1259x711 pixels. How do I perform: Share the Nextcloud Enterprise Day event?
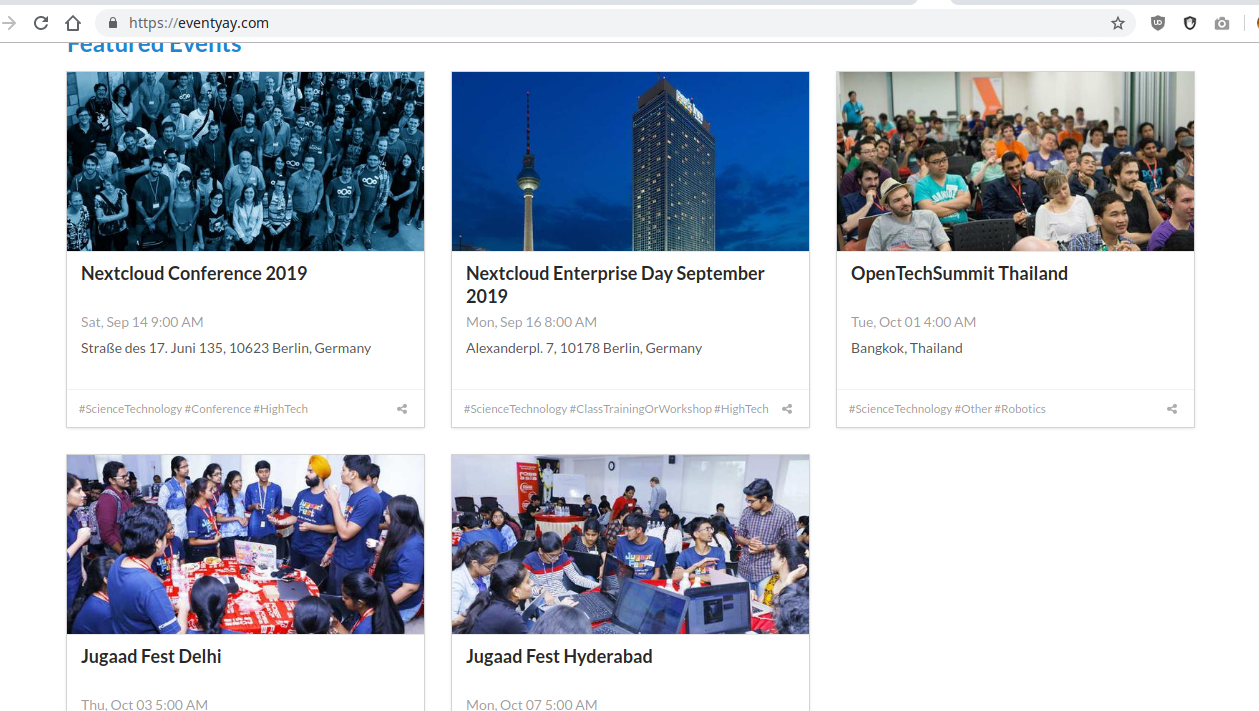(786, 408)
